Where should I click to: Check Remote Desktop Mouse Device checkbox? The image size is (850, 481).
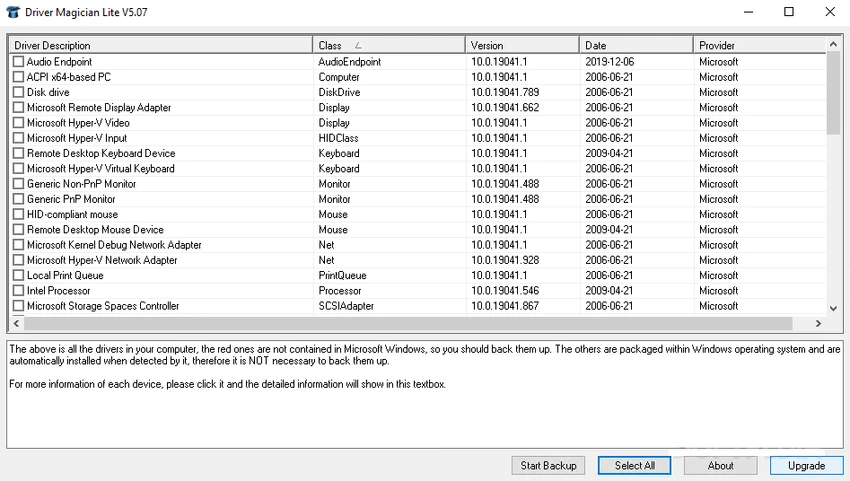(18, 229)
